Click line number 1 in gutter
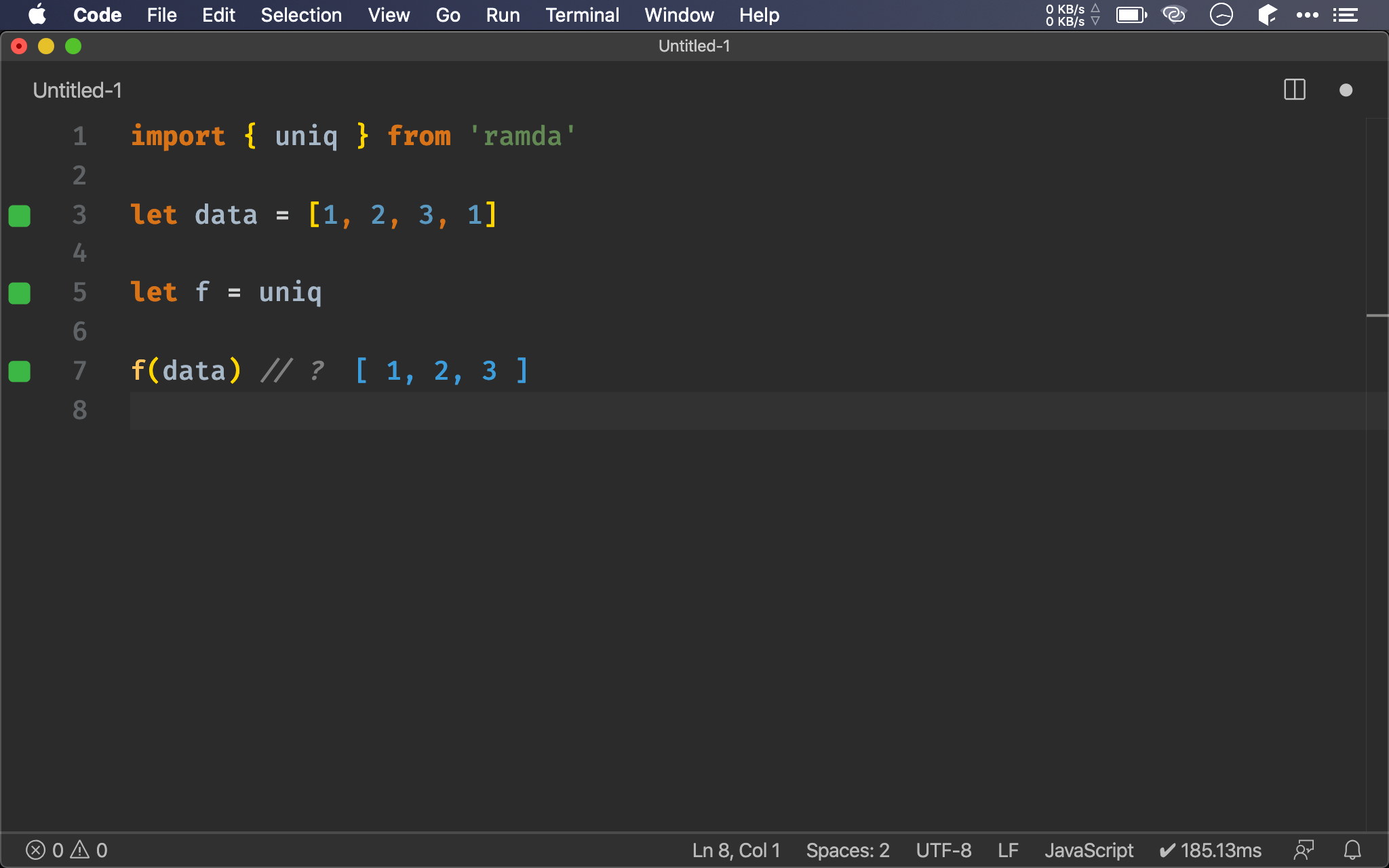 (x=80, y=136)
